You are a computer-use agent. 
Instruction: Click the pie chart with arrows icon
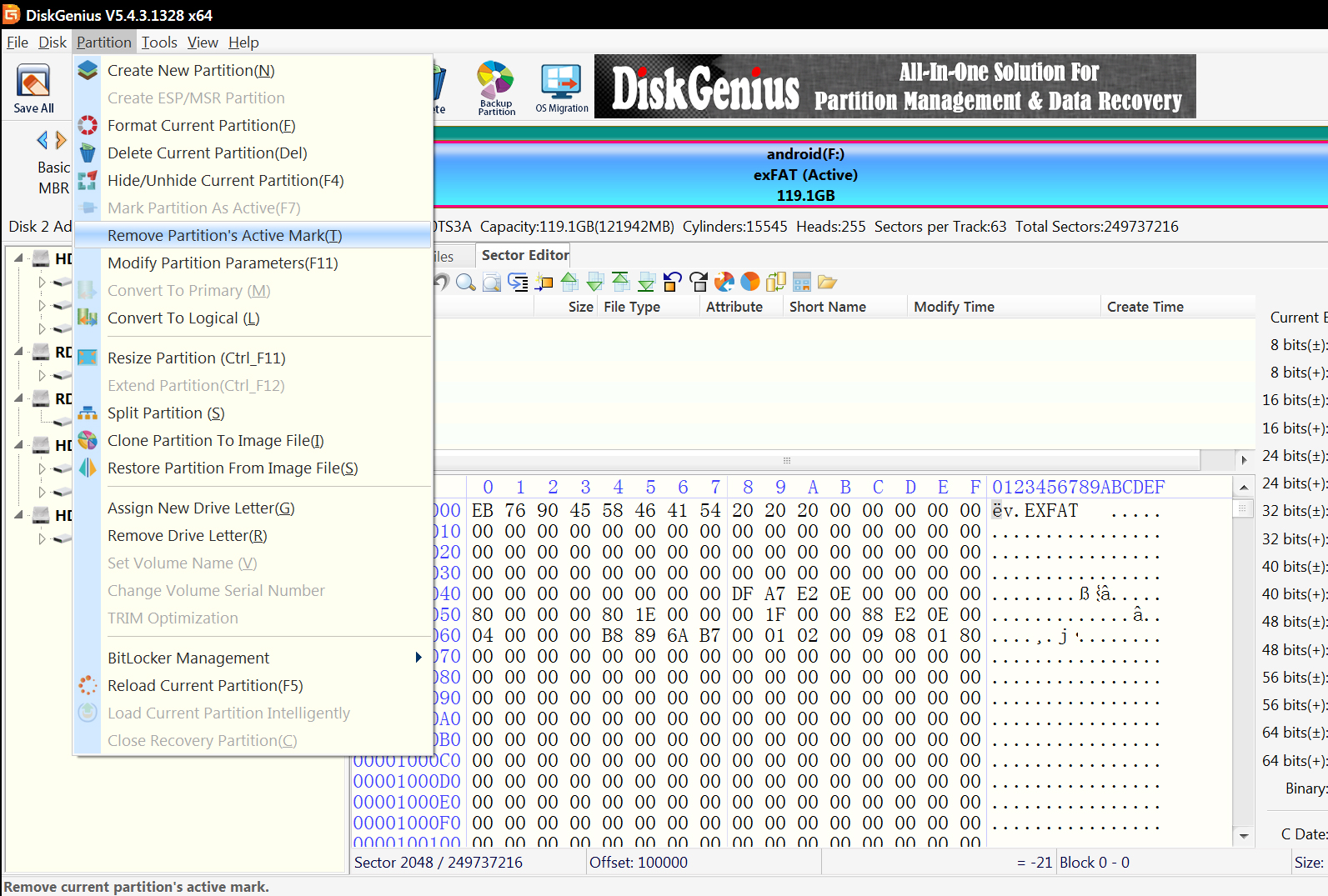724,283
